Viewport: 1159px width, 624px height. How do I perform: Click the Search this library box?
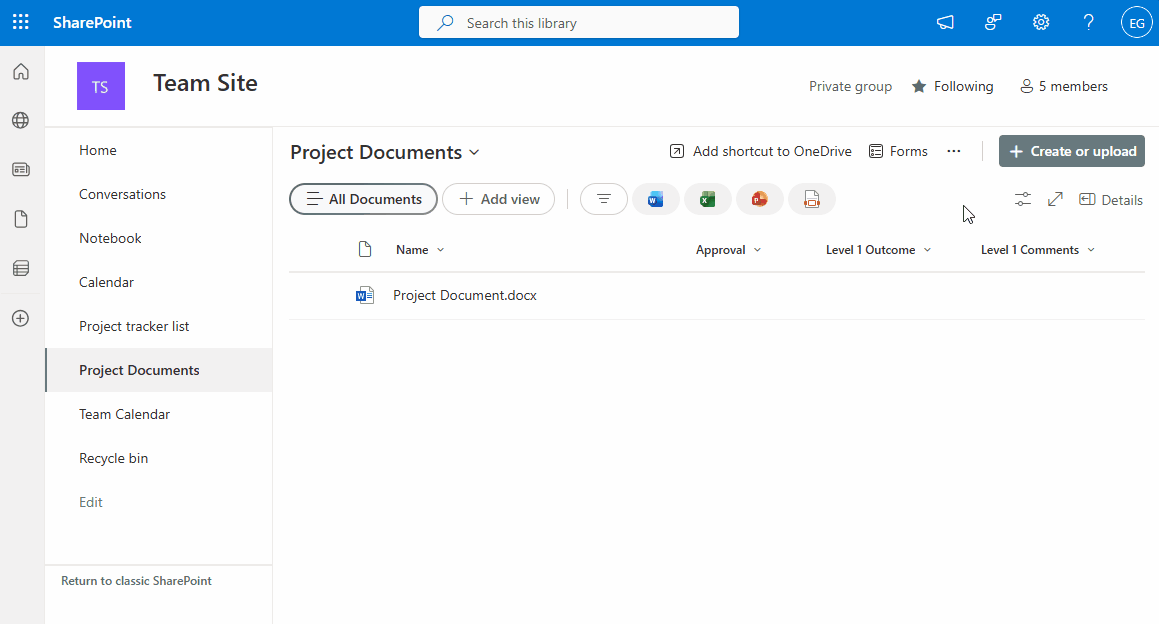pyautogui.click(x=579, y=22)
